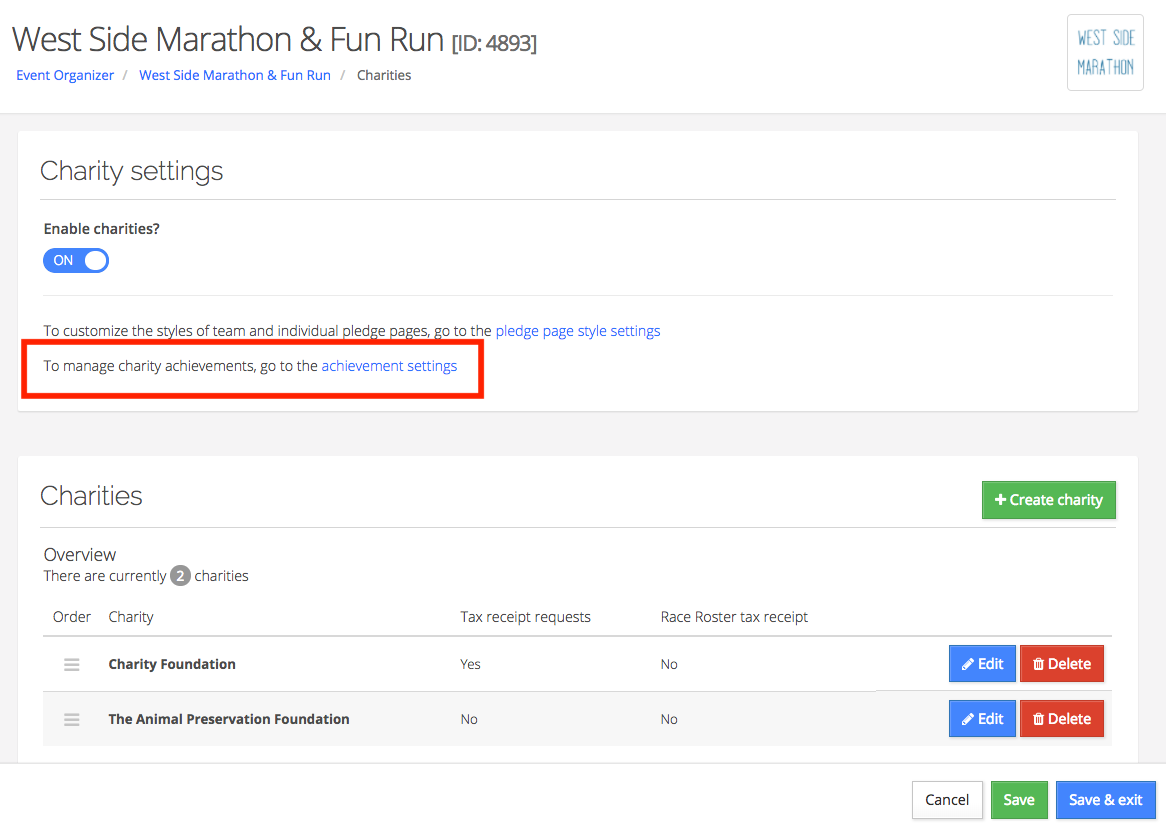
Task: Delete The Animal Preservation Foundation entry
Action: click(1062, 719)
